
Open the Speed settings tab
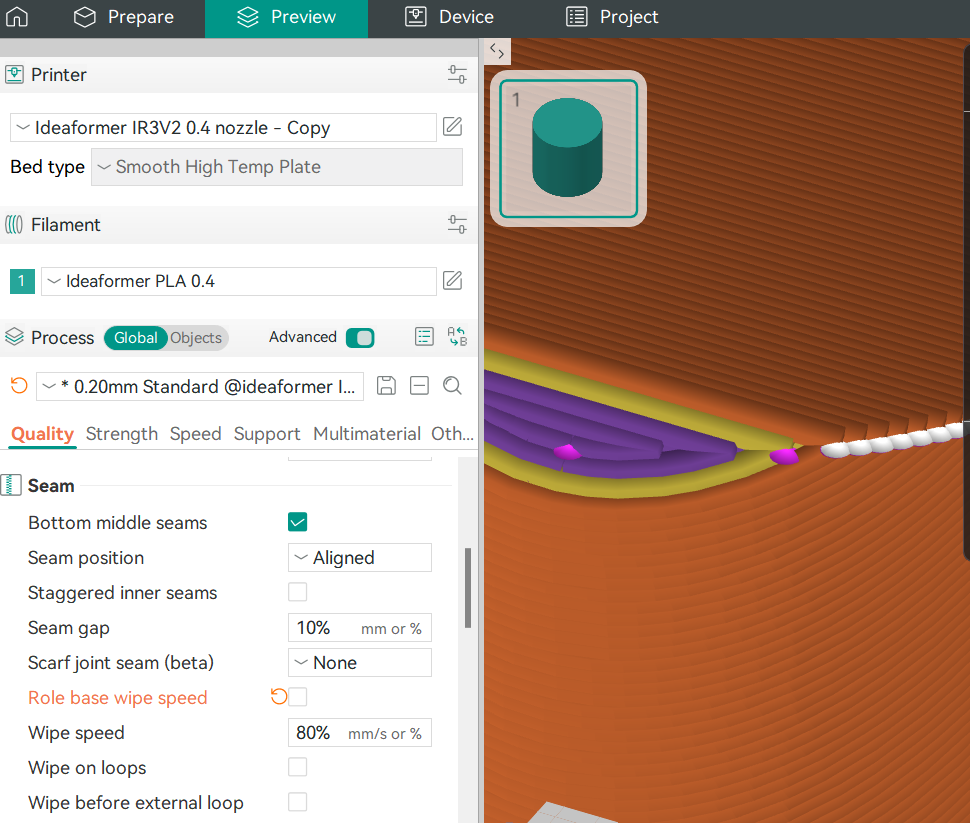click(x=195, y=434)
